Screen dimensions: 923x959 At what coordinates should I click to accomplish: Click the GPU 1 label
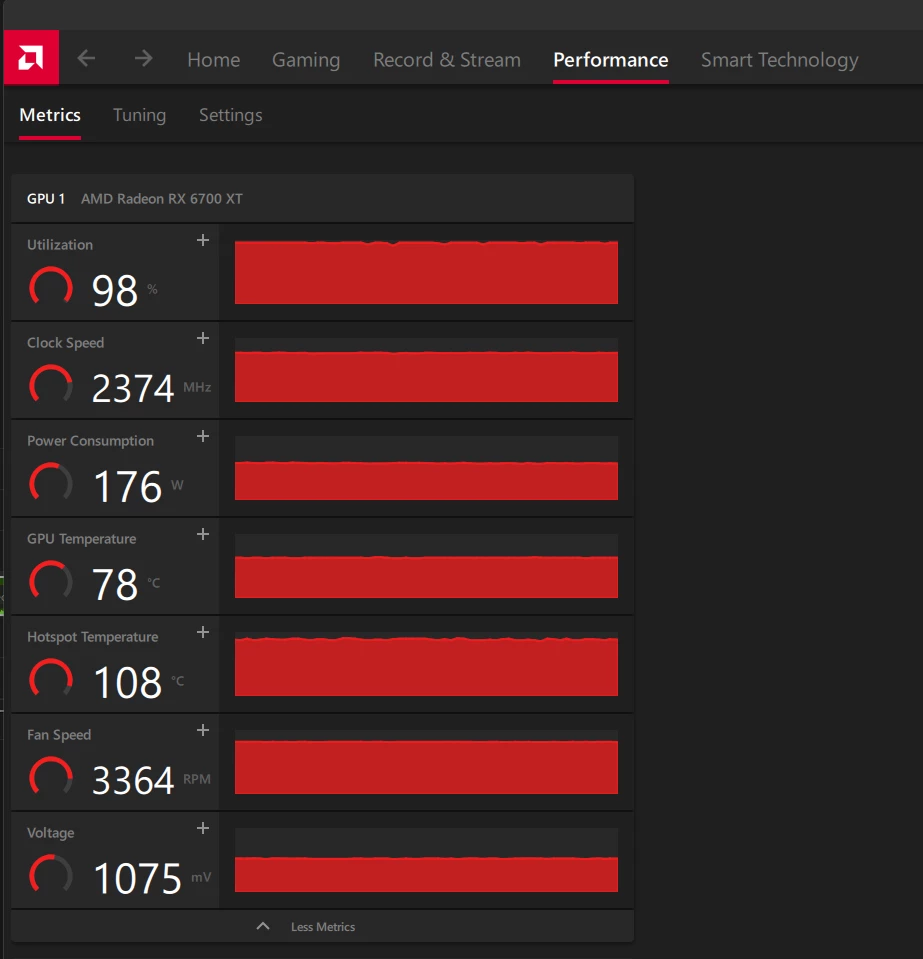coord(46,199)
